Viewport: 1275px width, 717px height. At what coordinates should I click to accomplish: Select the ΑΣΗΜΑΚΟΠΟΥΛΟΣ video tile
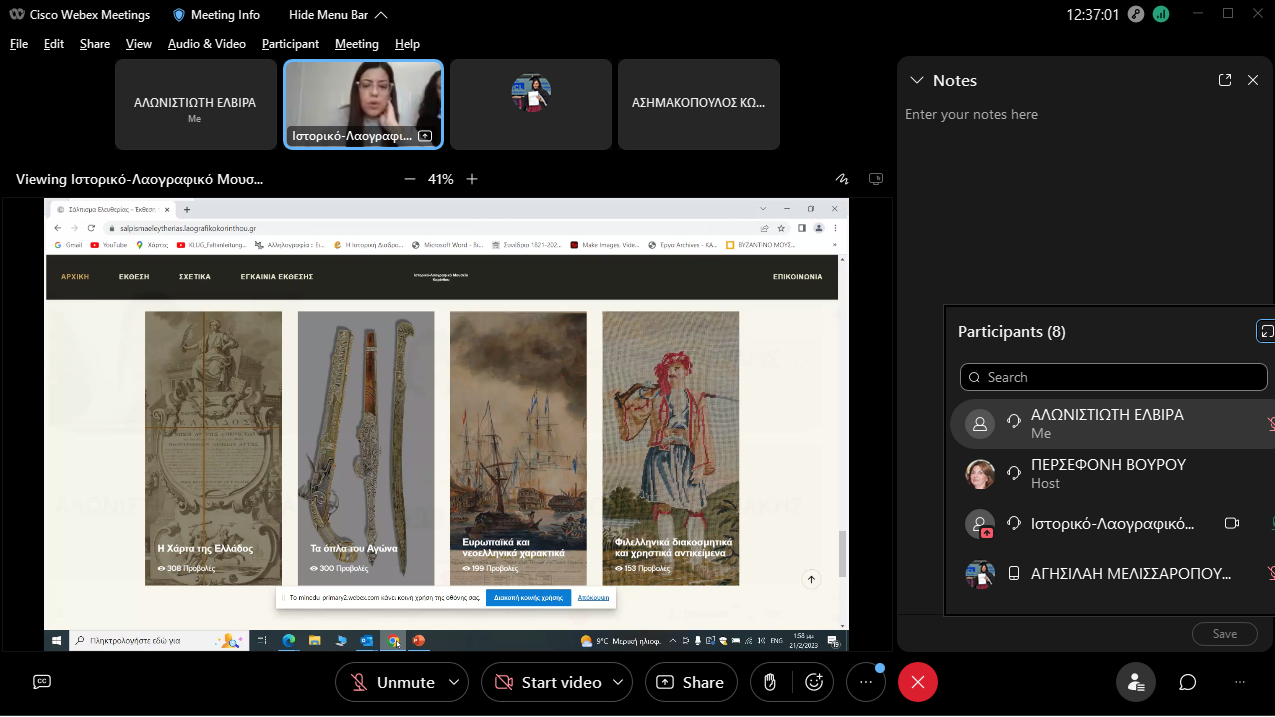coord(699,104)
